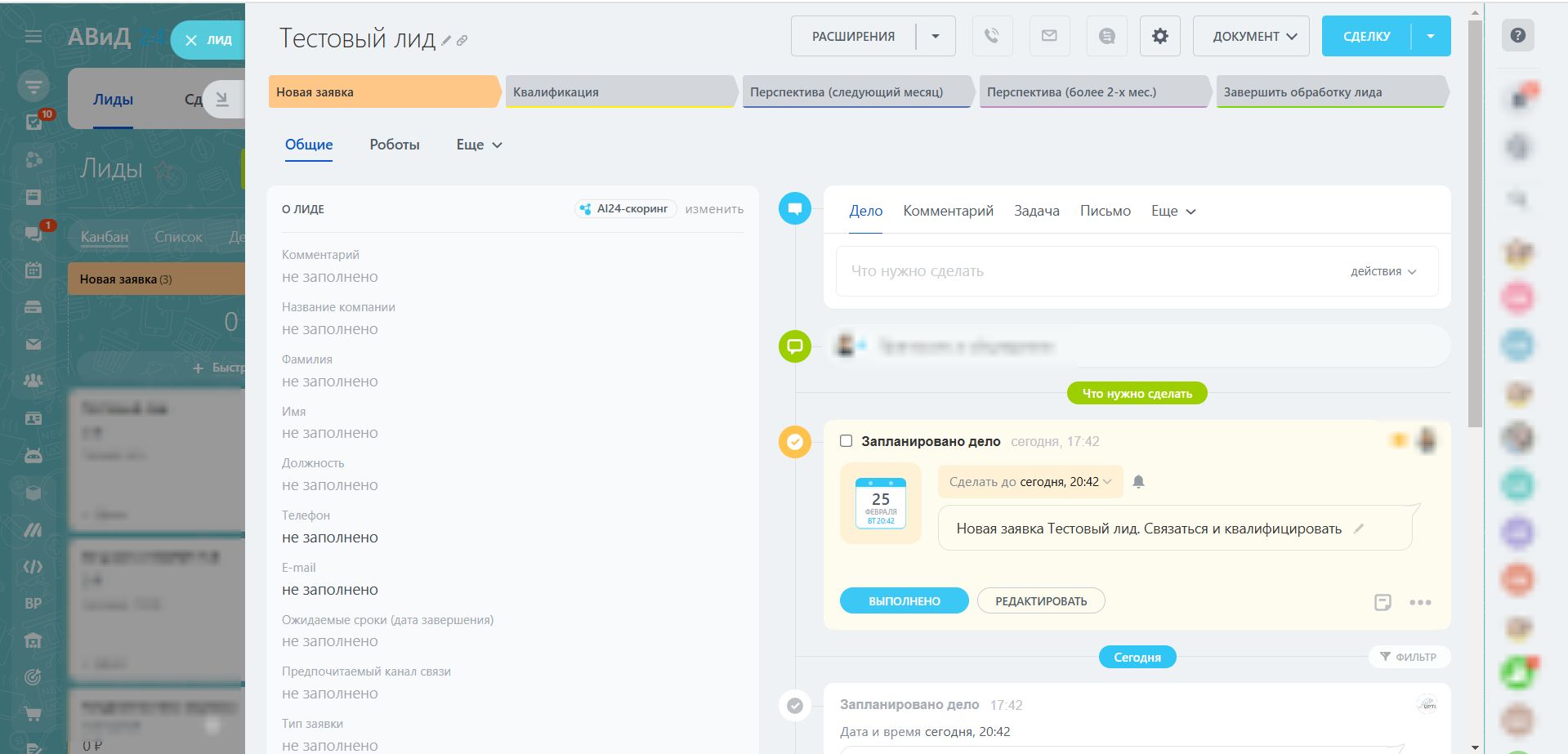
Task: Open three-dots menu of planned activity
Action: point(1420,602)
